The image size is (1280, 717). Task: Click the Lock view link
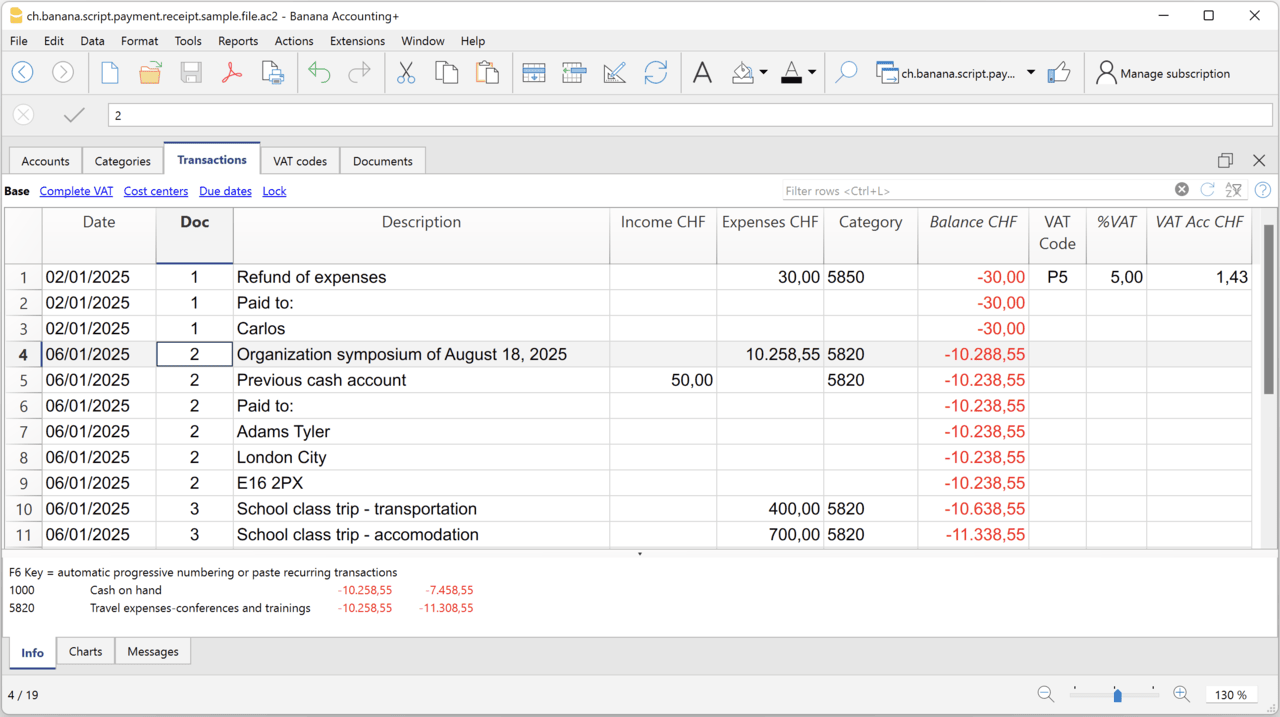(274, 191)
